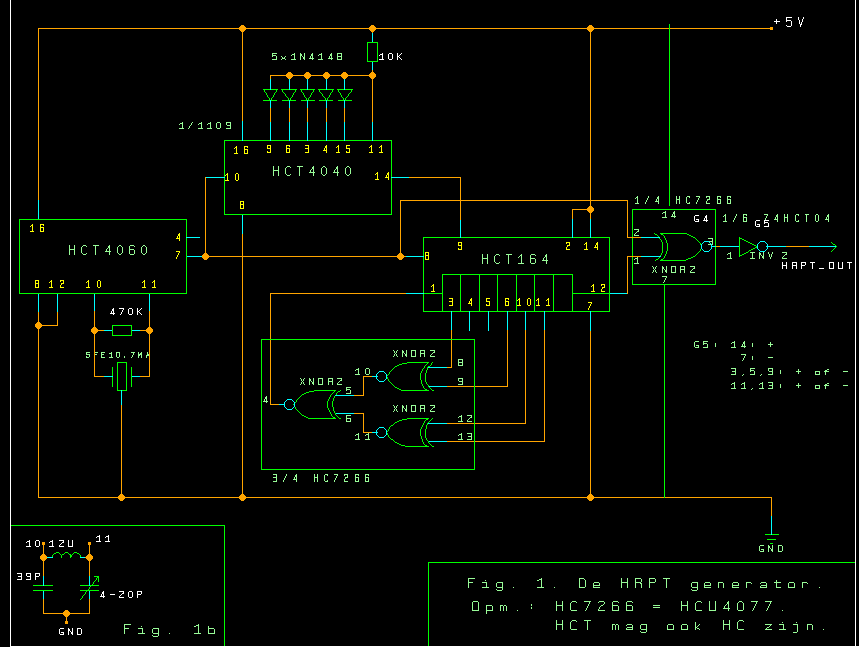859x647 pixels.
Task: Select the 39P capacitor symbol
Action: pyautogui.click(x=43, y=588)
